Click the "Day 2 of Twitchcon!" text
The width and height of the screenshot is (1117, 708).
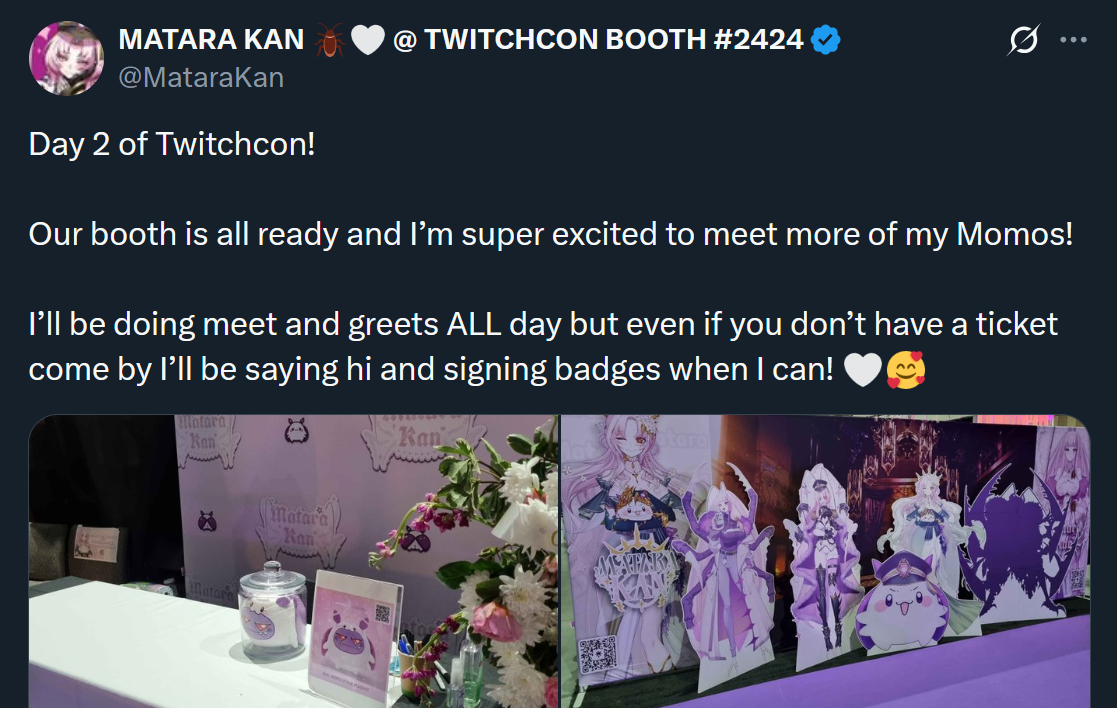tap(172, 145)
